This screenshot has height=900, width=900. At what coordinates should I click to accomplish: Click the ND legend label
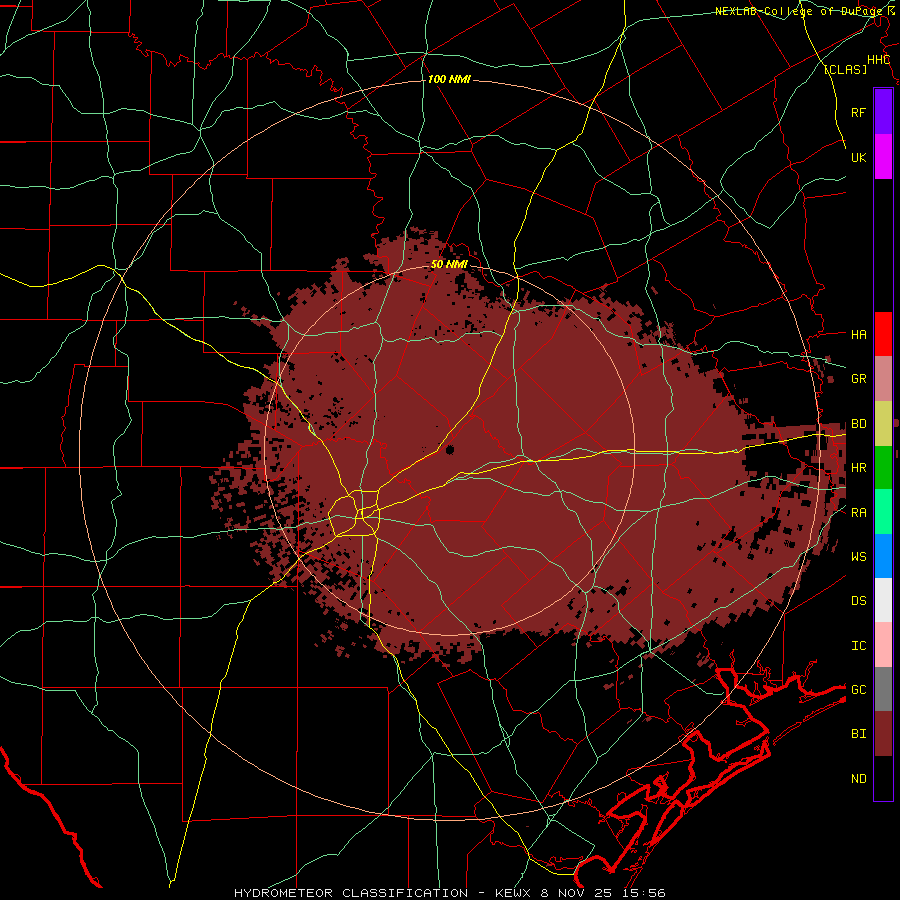pos(858,779)
